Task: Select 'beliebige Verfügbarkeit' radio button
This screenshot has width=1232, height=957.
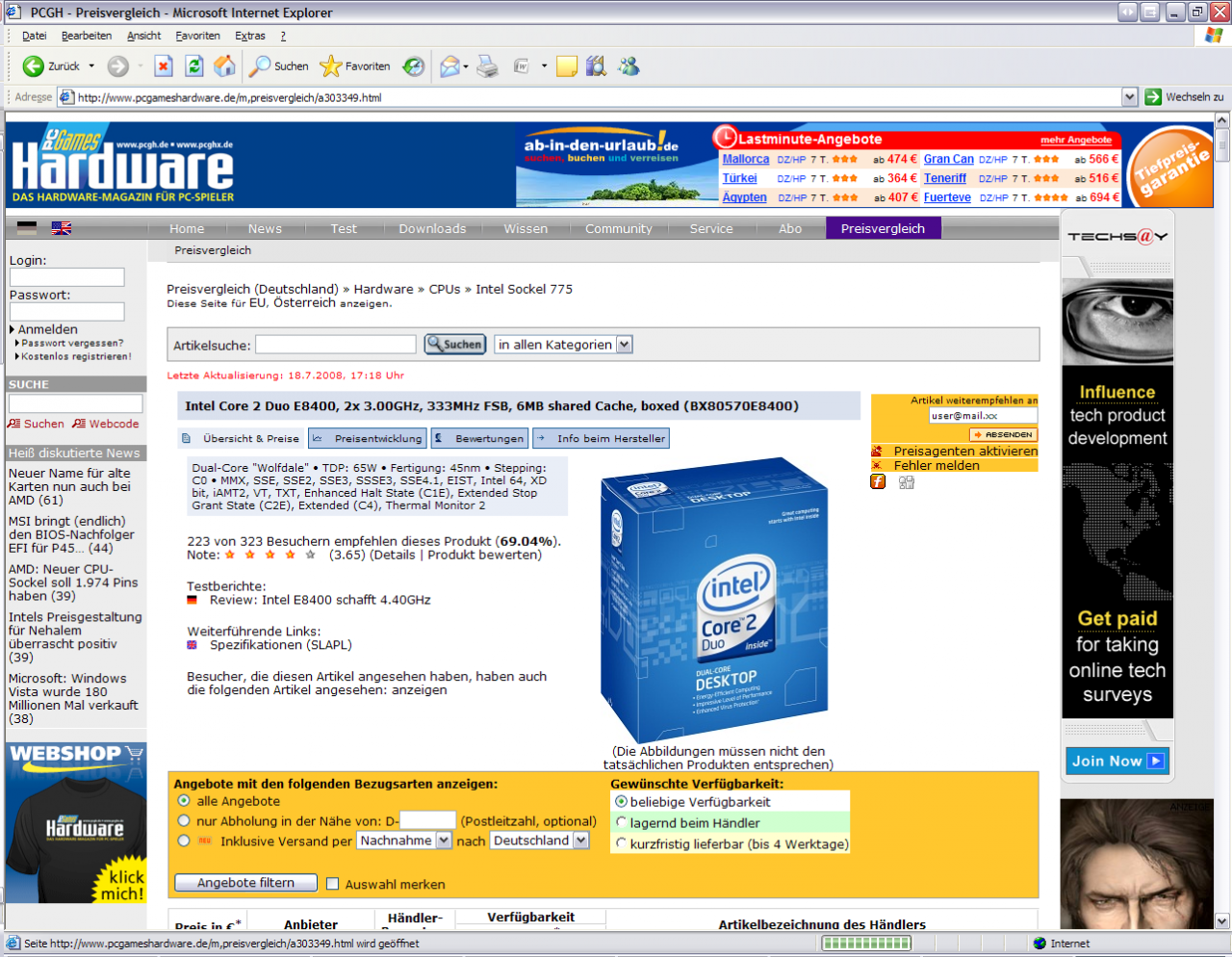Action: coord(621,801)
